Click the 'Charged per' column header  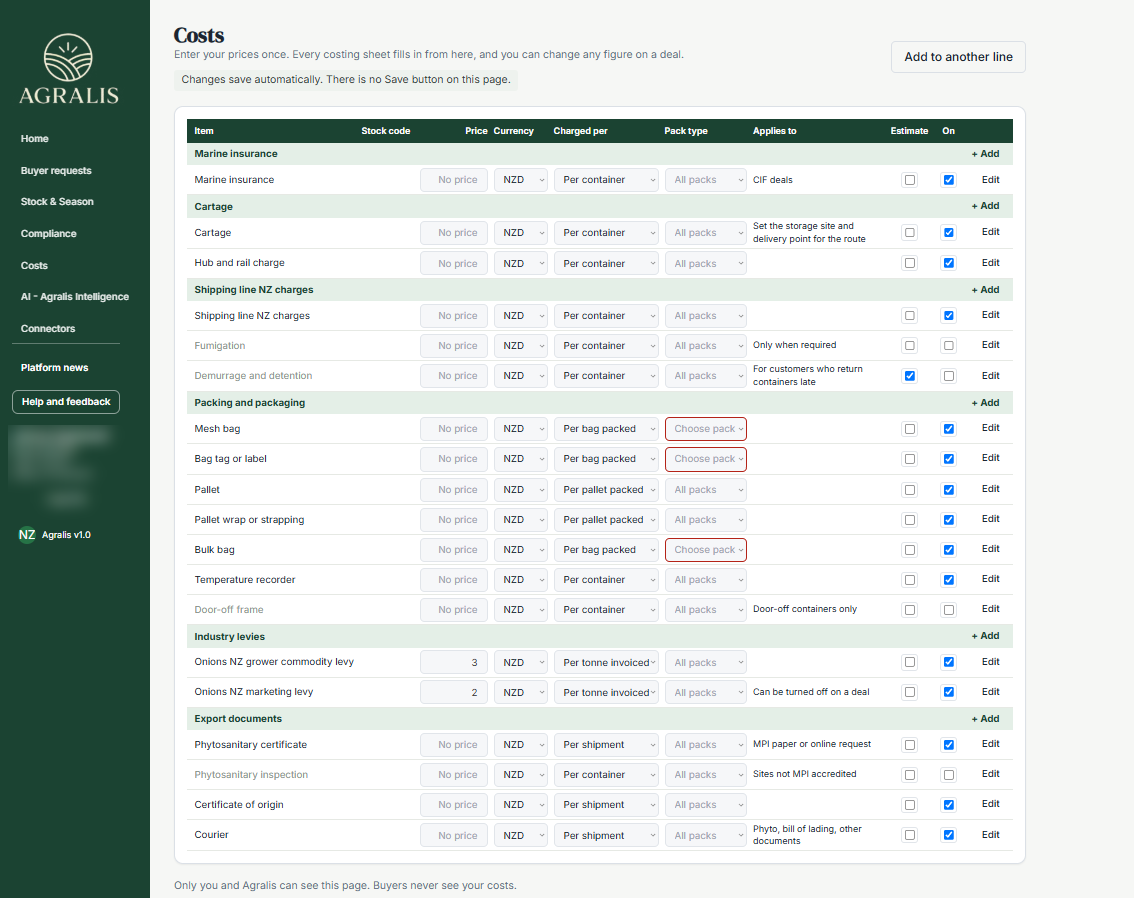click(x=580, y=131)
